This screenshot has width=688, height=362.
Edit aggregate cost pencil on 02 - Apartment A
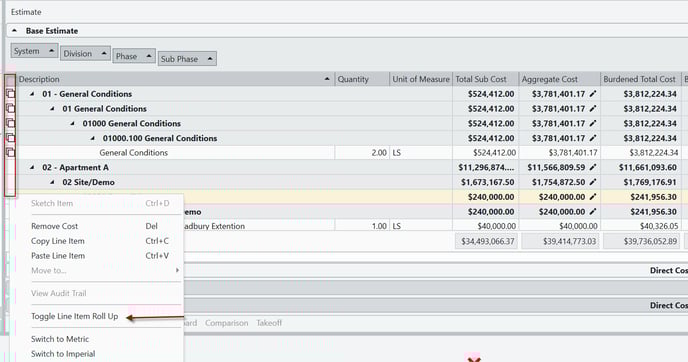(x=593, y=167)
